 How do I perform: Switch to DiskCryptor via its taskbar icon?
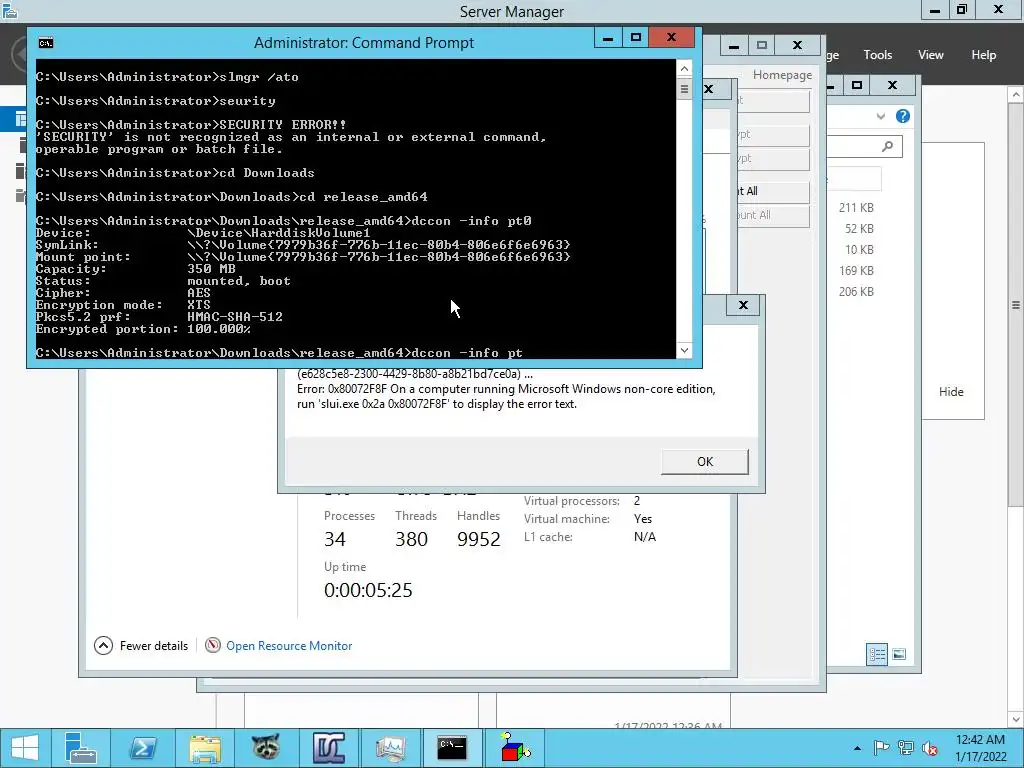tap(328, 748)
